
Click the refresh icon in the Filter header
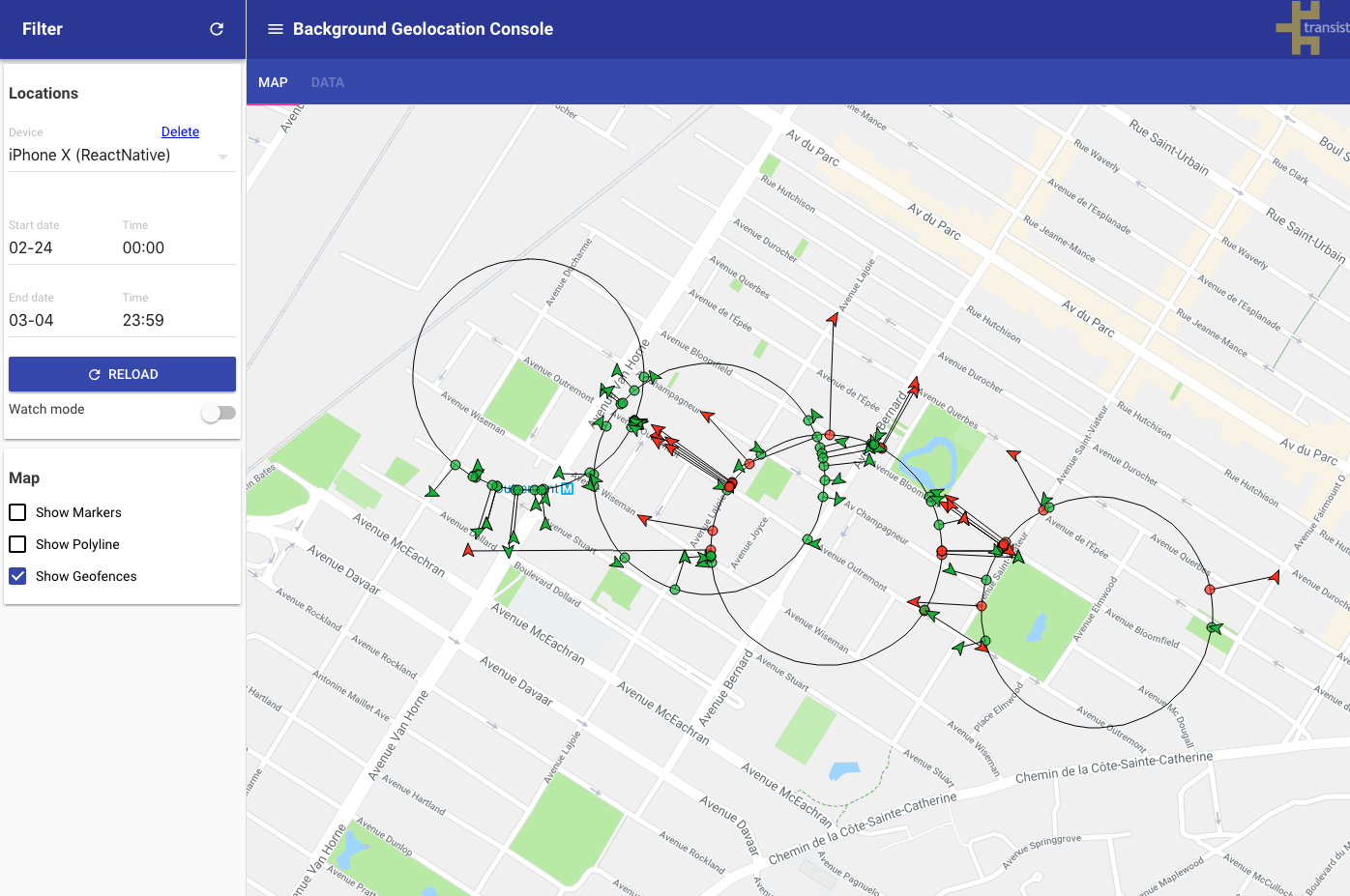tap(217, 29)
